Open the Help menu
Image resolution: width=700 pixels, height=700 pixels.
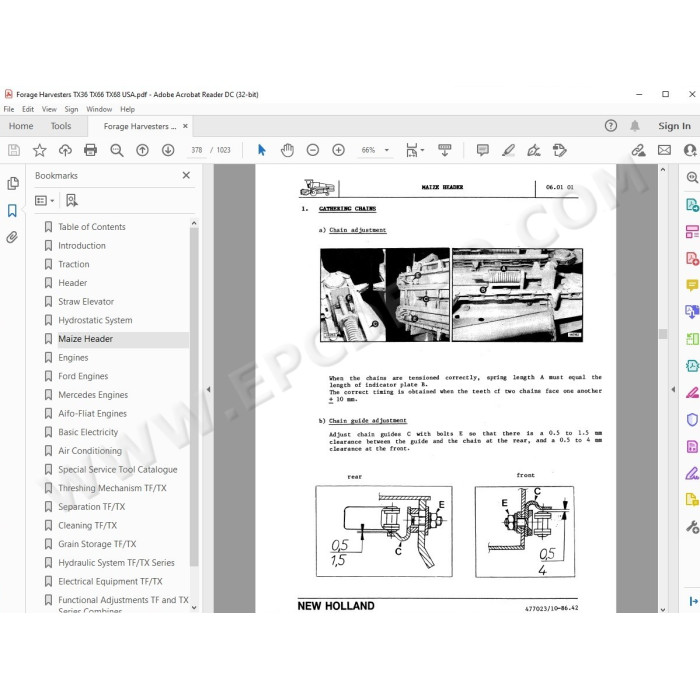127,109
